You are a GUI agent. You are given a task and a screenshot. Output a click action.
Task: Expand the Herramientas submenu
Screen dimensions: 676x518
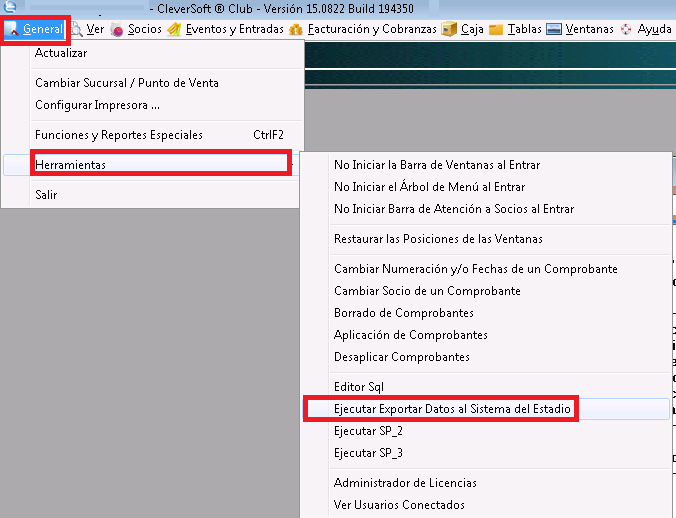click(x=160, y=164)
